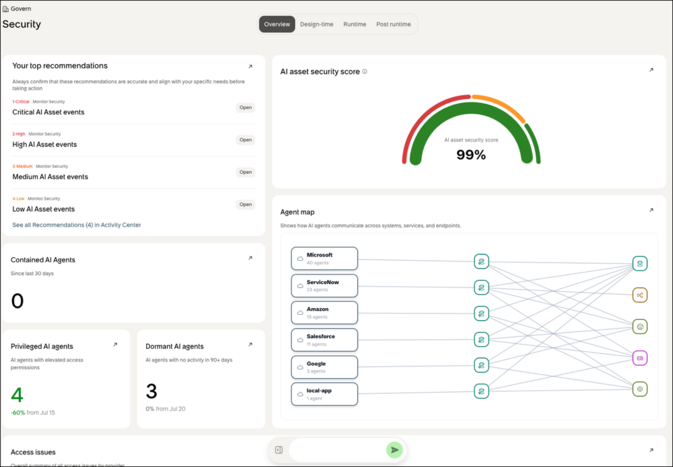The image size is (673, 467).
Task: Click the teal endpoint icon at top right of map
Action: pyautogui.click(x=640, y=264)
